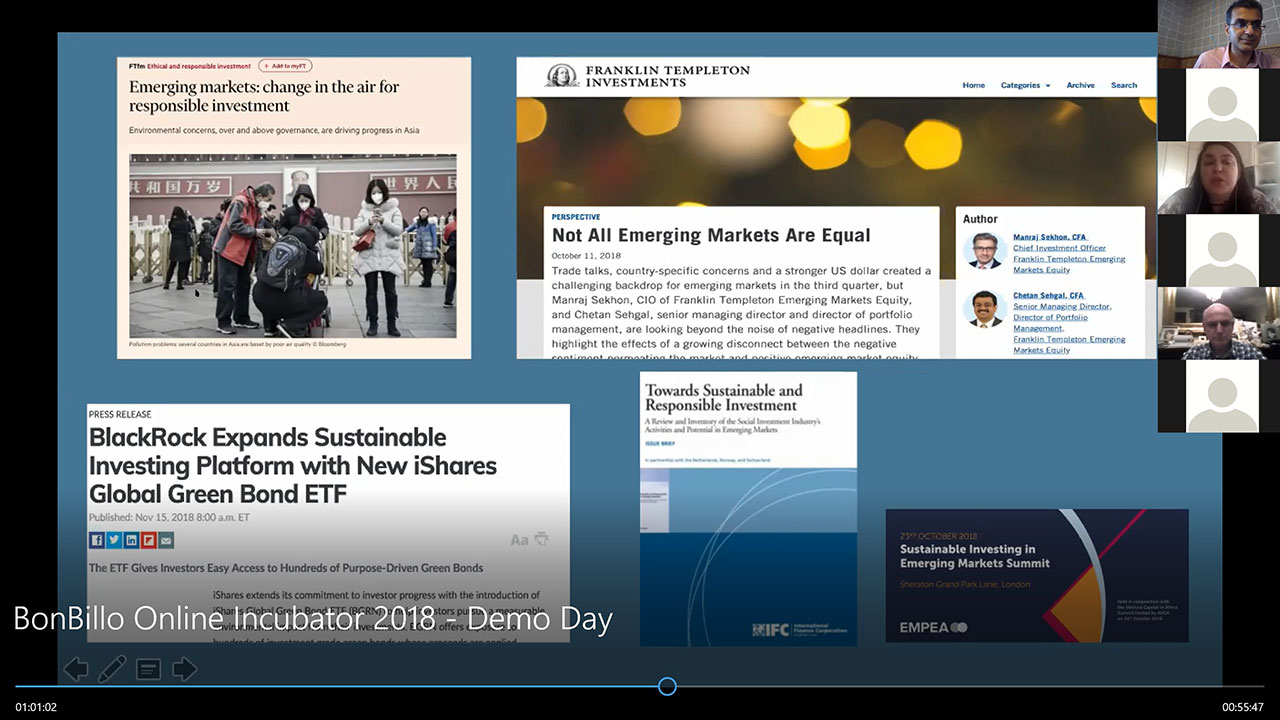Click the Towards Sustainable and Responsible Investment cover
Viewport: 1280px width, 720px height.
[x=748, y=508]
